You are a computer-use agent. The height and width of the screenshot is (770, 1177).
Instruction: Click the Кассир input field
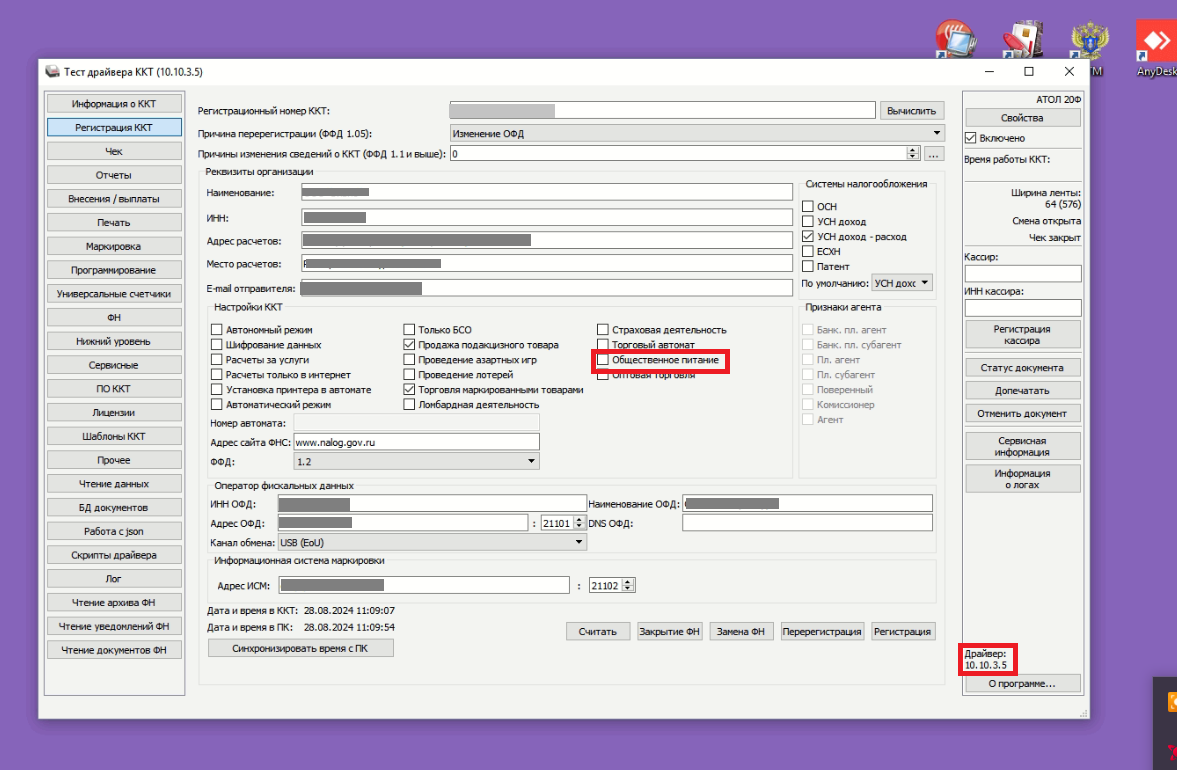coord(1022,273)
